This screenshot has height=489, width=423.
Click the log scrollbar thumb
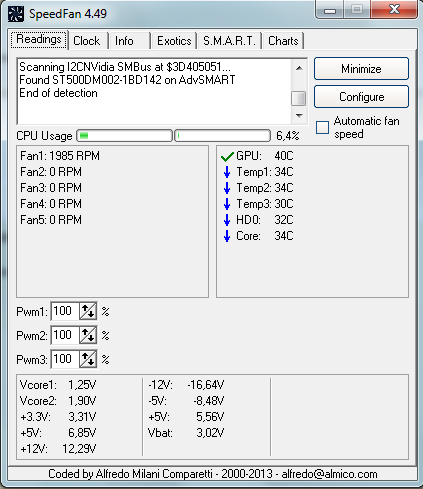[x=299, y=98]
